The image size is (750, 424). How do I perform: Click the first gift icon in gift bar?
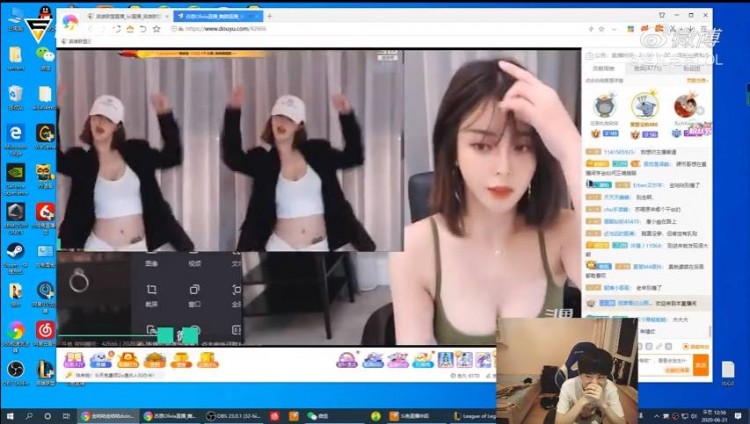coord(73,360)
